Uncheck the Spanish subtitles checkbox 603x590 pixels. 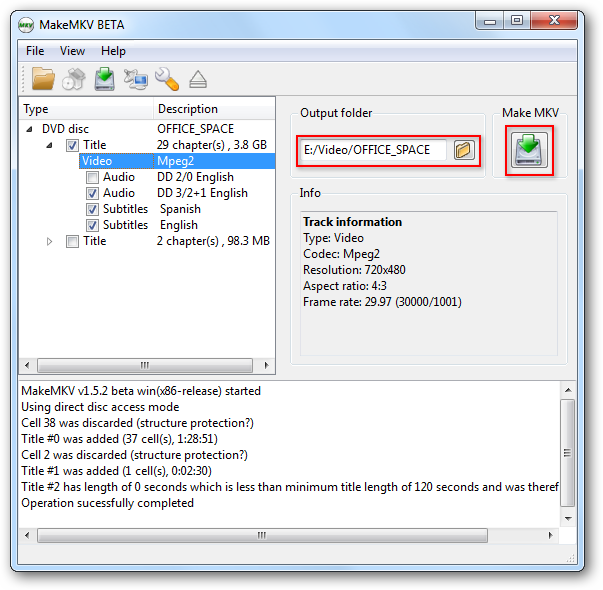coord(92,209)
